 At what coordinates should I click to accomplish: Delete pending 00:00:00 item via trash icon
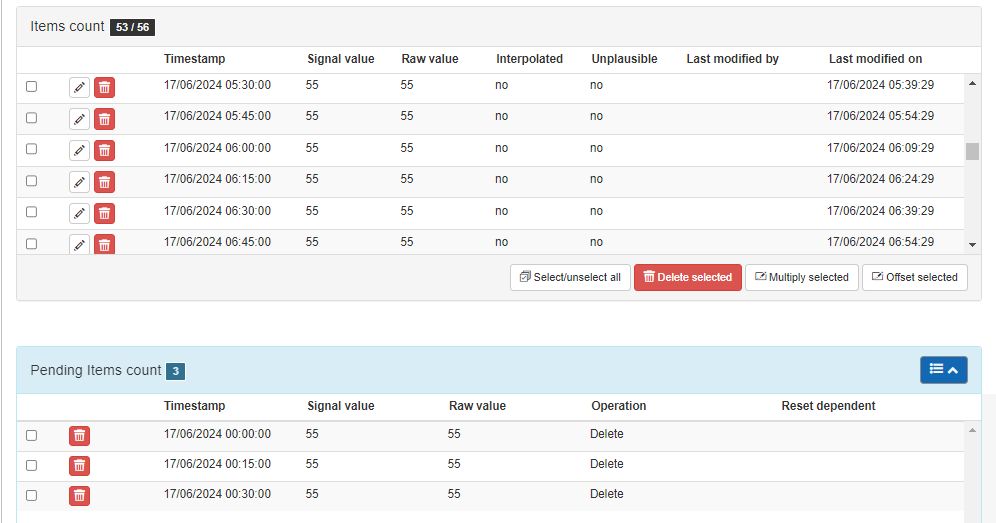[79, 435]
